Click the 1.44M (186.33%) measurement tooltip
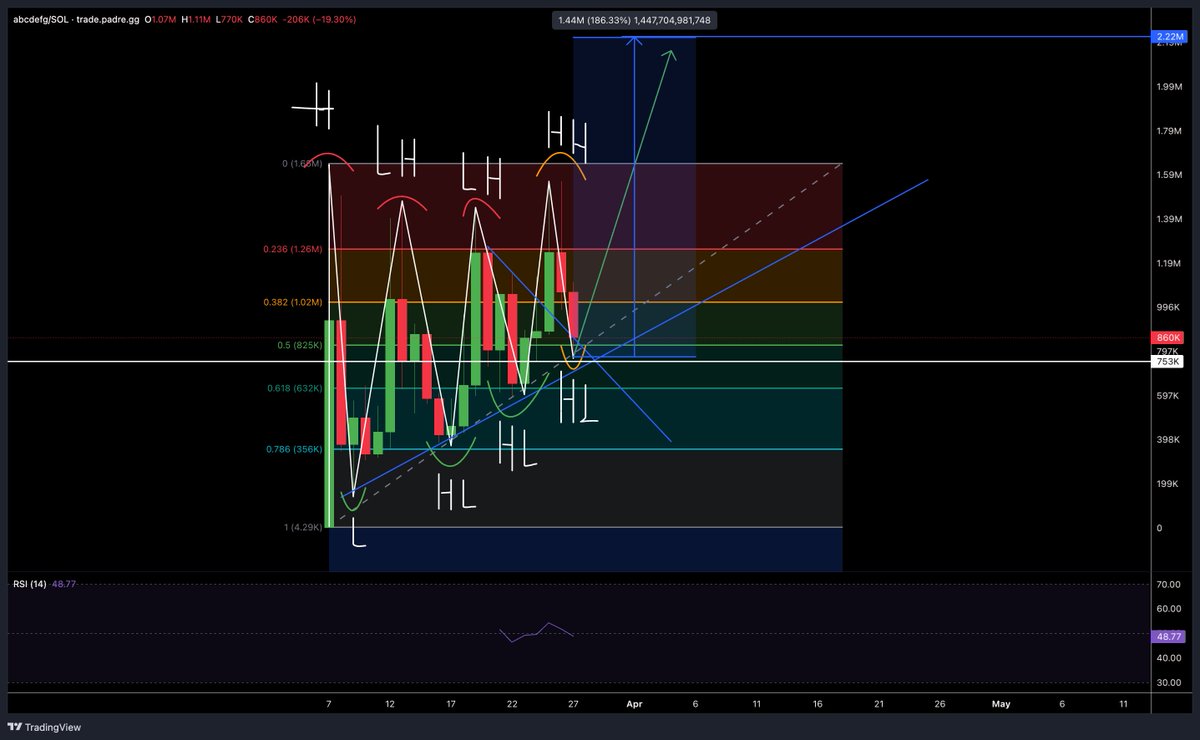The image size is (1200, 740). coord(633,20)
